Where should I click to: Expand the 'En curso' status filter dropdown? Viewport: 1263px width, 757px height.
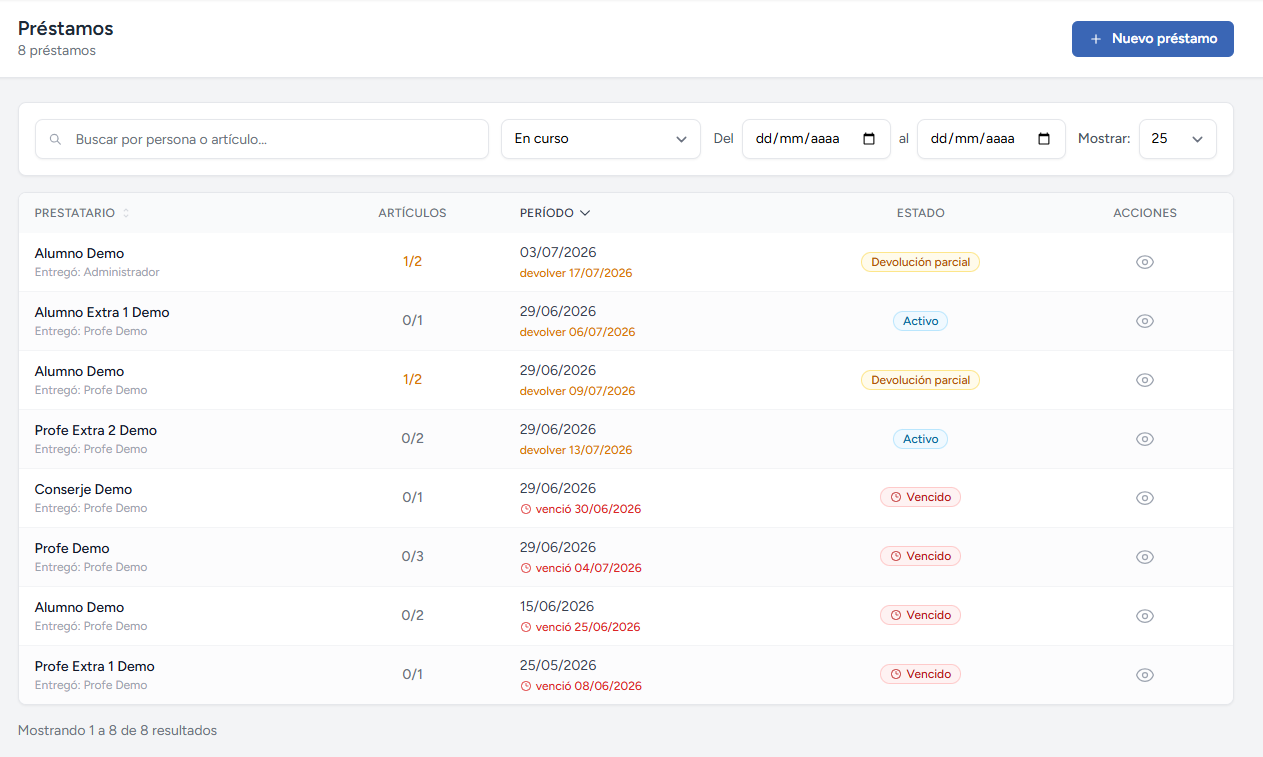click(601, 139)
